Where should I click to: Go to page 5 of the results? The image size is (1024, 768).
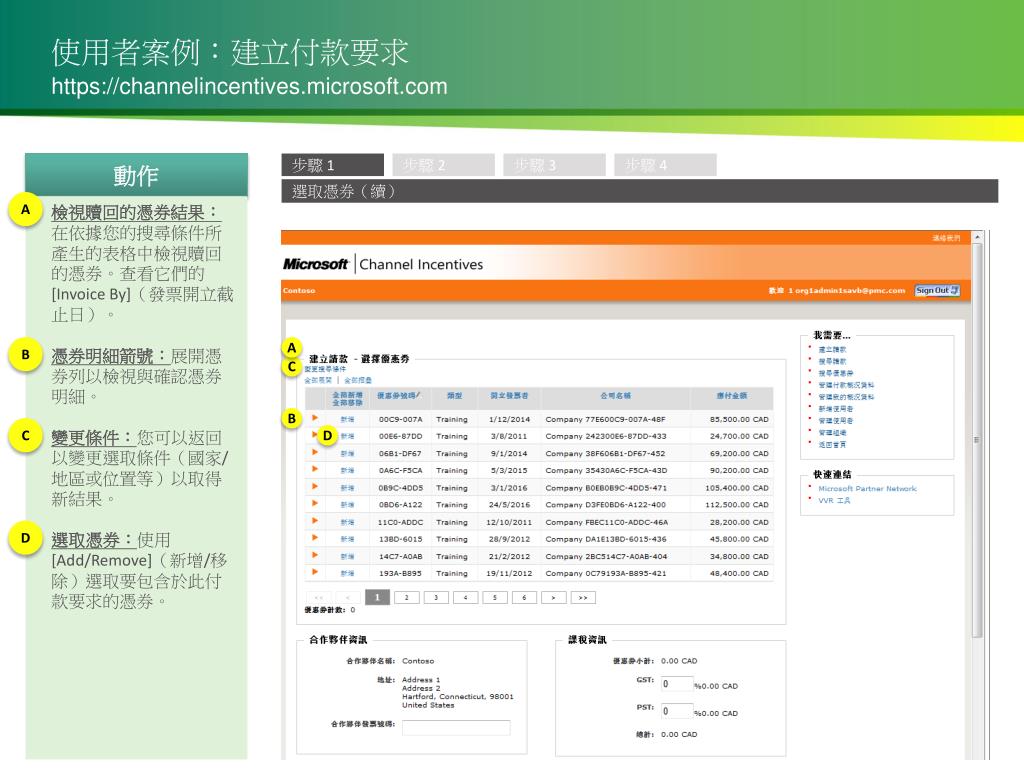[494, 598]
